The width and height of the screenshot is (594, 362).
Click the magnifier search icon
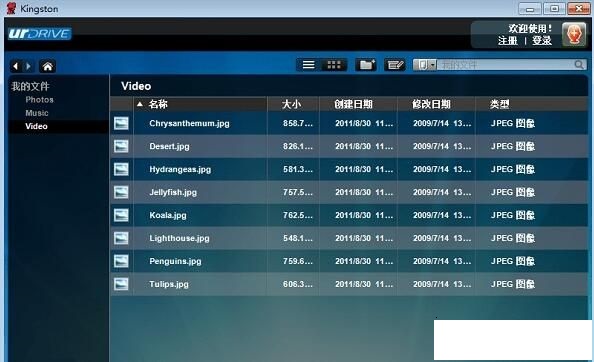(579, 65)
